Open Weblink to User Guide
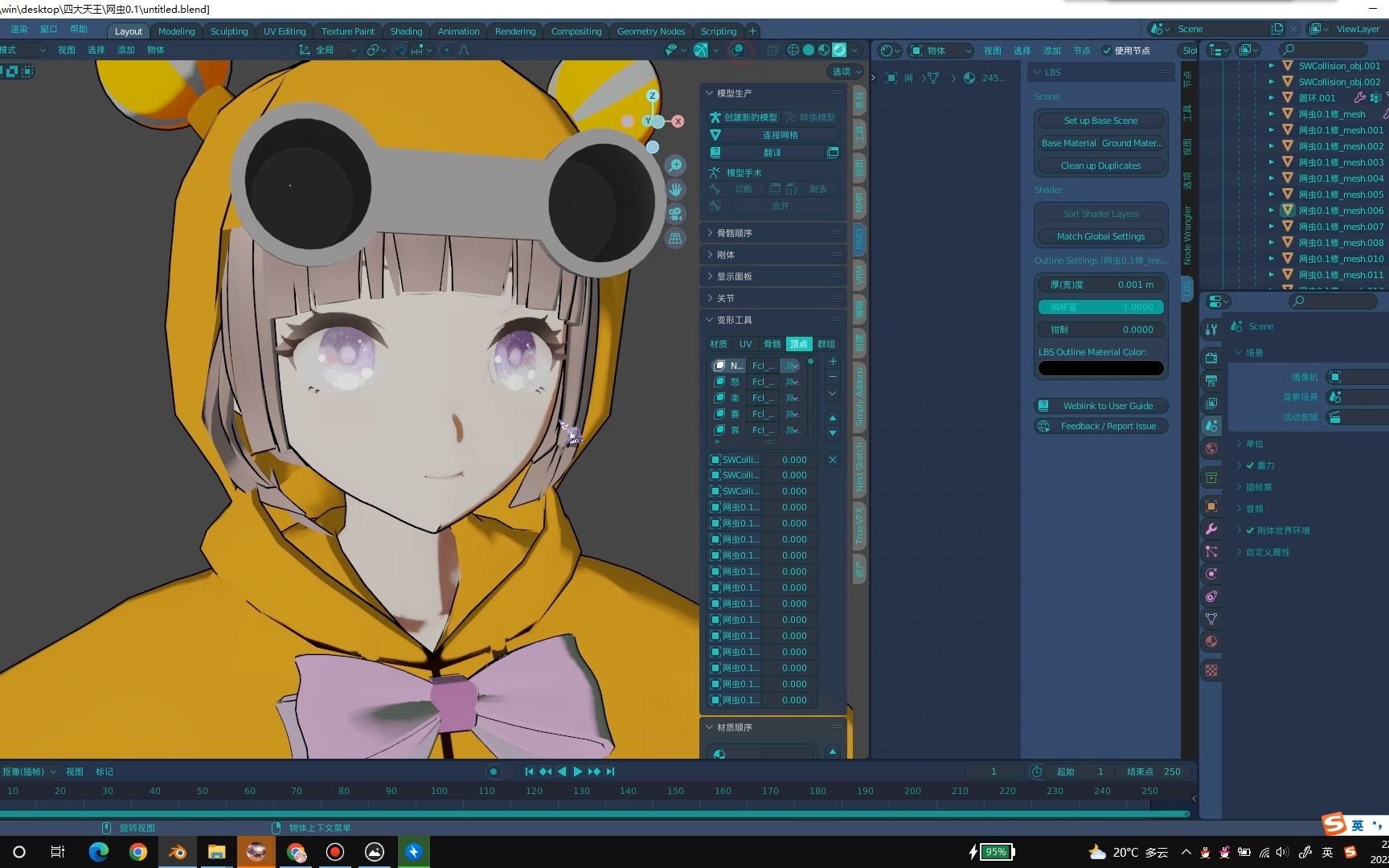The image size is (1389, 868). [x=1100, y=406]
